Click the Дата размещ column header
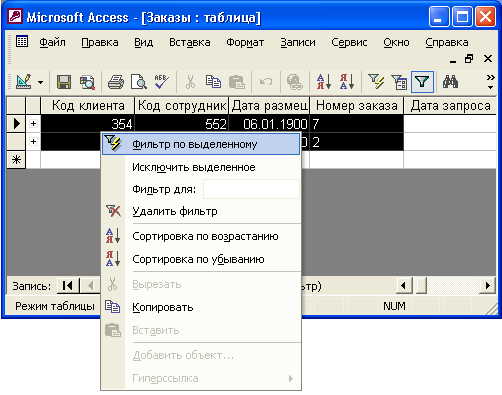The height and width of the screenshot is (395, 502). [x=269, y=106]
